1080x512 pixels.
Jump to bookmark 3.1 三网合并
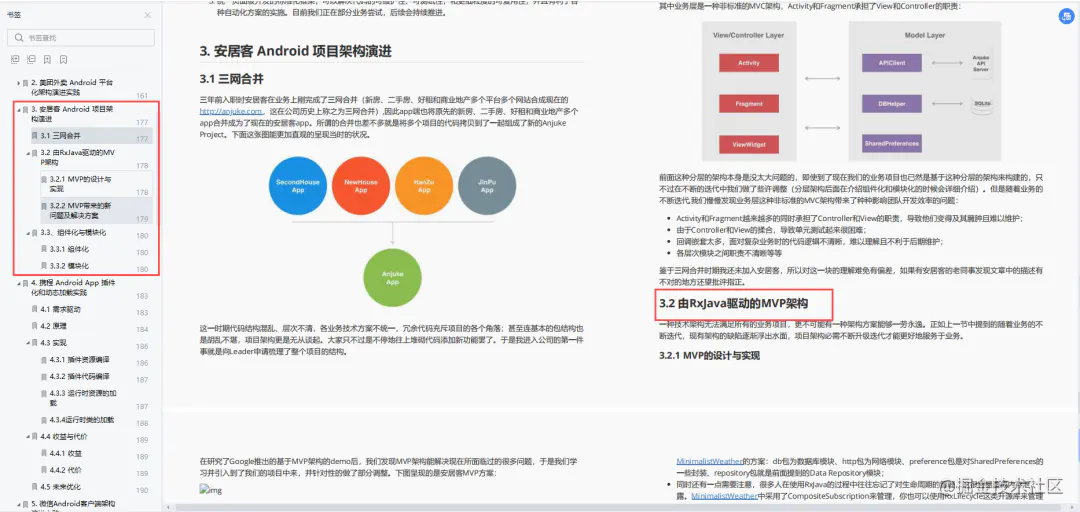coord(60,136)
